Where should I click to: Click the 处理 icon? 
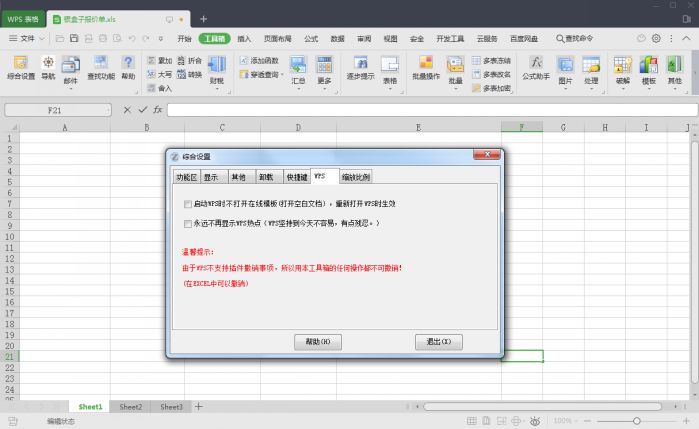591,71
